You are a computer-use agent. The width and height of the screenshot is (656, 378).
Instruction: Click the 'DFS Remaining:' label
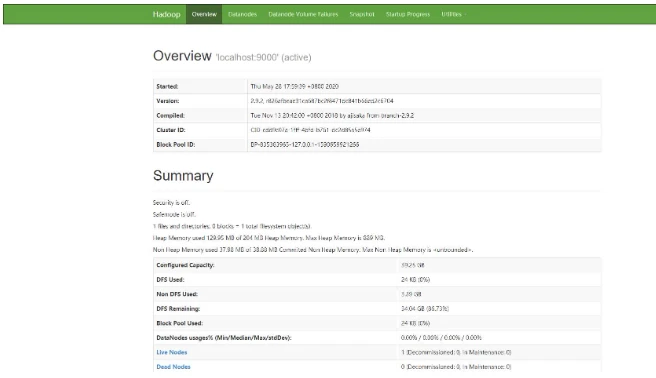[x=178, y=309]
